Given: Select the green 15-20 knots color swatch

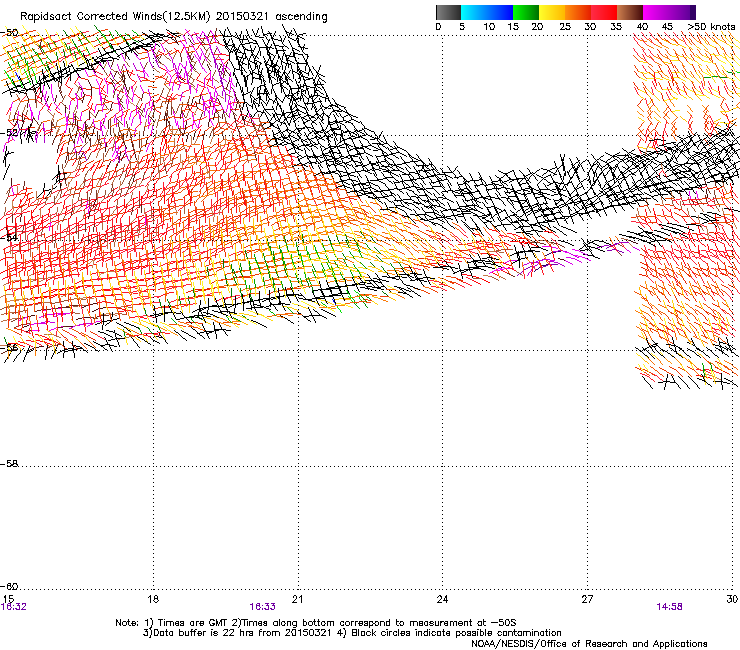Looking at the screenshot, I should (x=526, y=12).
